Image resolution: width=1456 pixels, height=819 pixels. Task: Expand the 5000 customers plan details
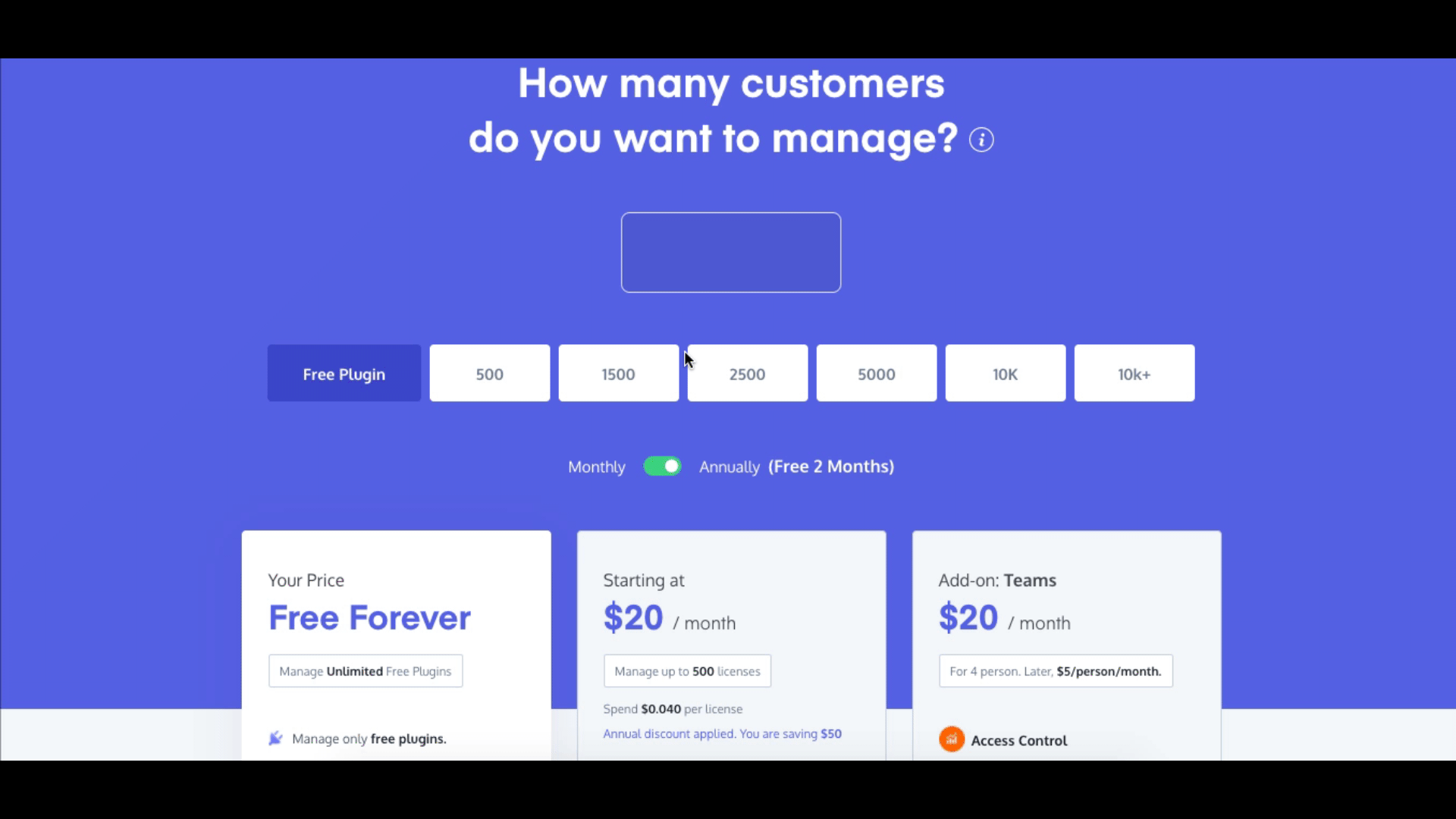pyautogui.click(x=877, y=373)
